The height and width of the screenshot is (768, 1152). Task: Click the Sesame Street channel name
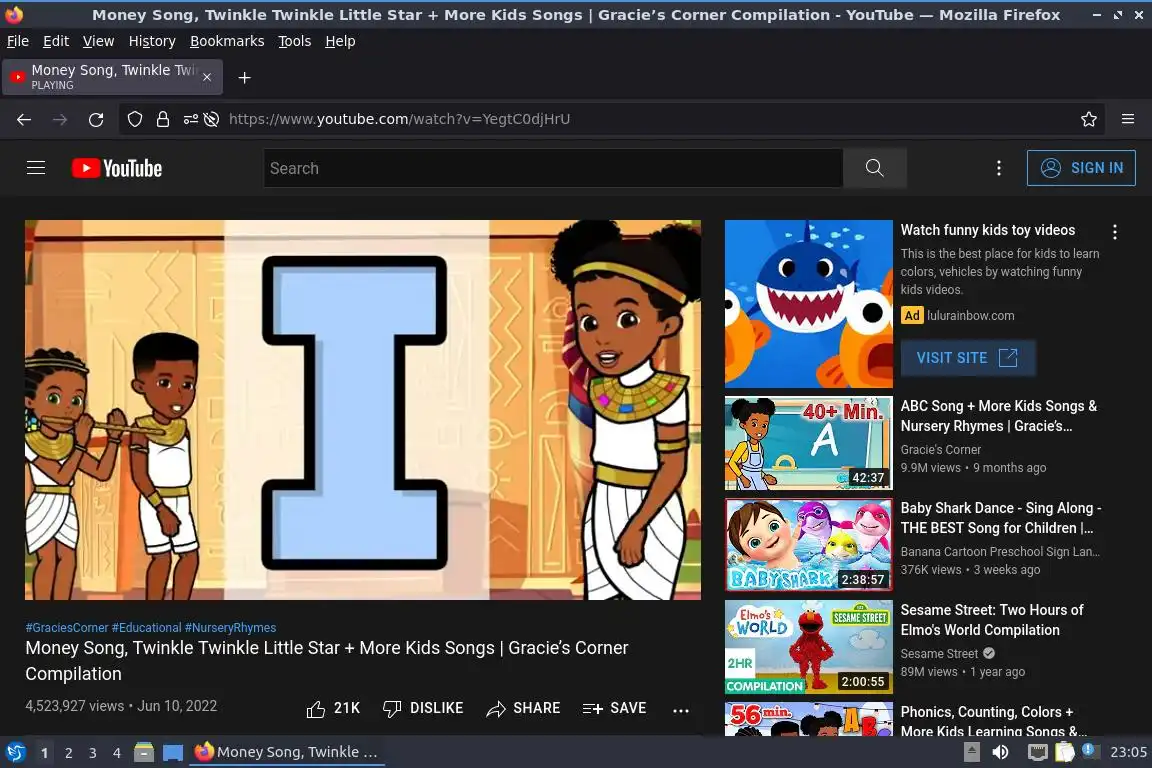pos(939,653)
